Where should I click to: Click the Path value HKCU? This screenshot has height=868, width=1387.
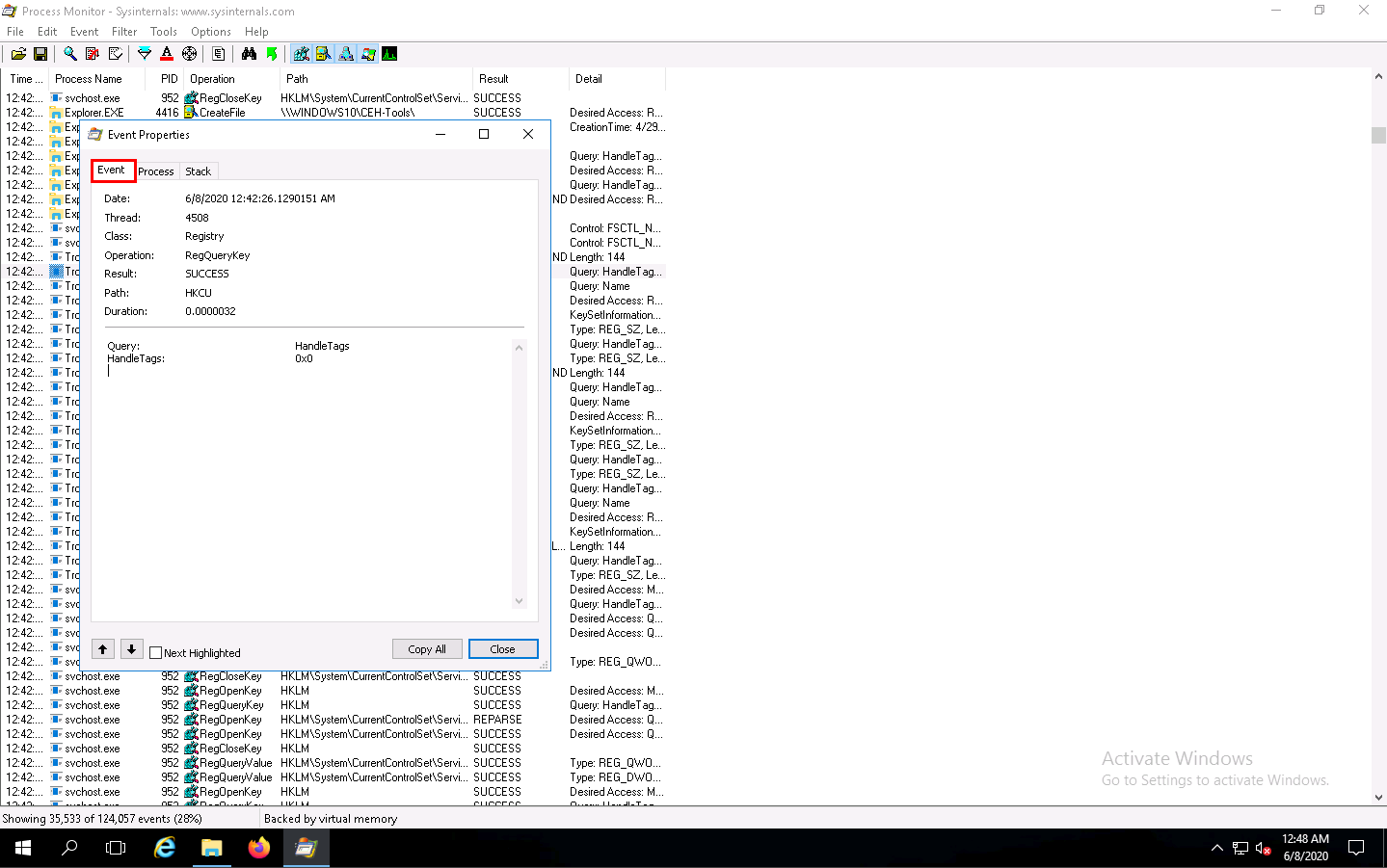(x=199, y=293)
